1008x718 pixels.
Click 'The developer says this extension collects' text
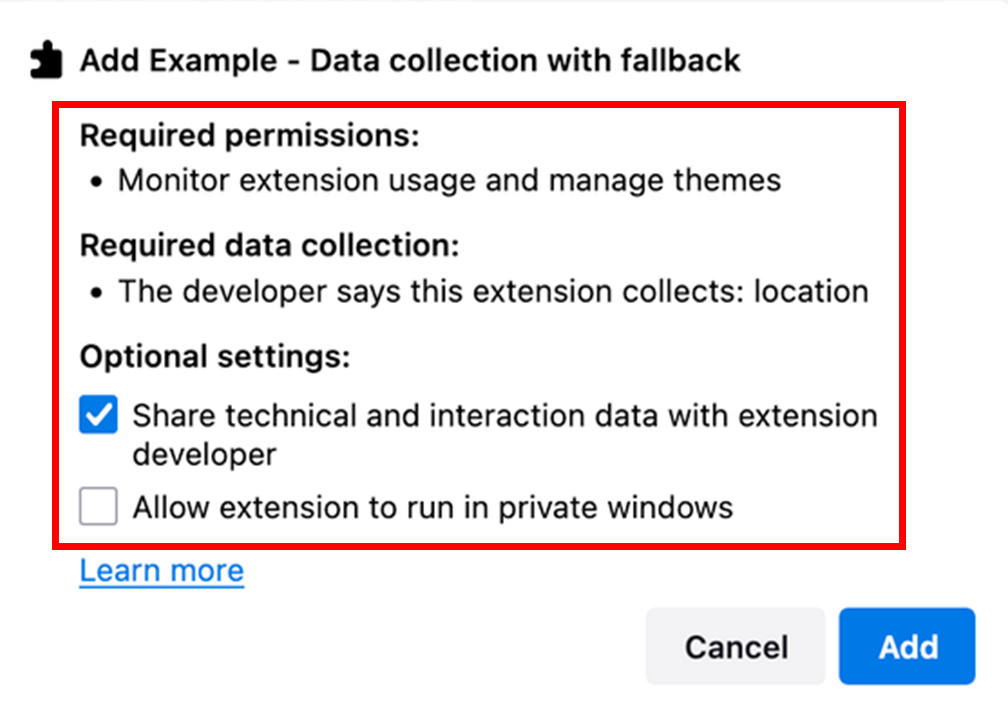point(432,292)
